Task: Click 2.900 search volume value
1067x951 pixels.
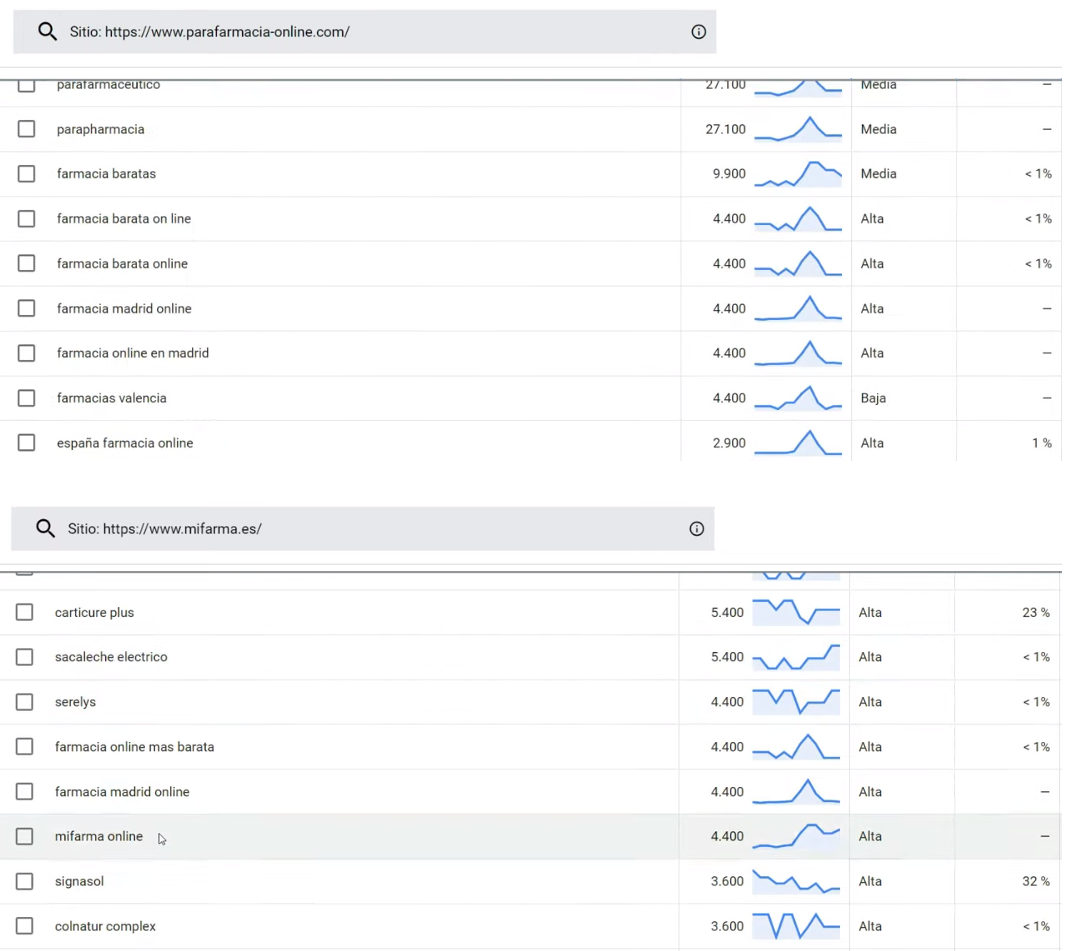Action: [729, 443]
